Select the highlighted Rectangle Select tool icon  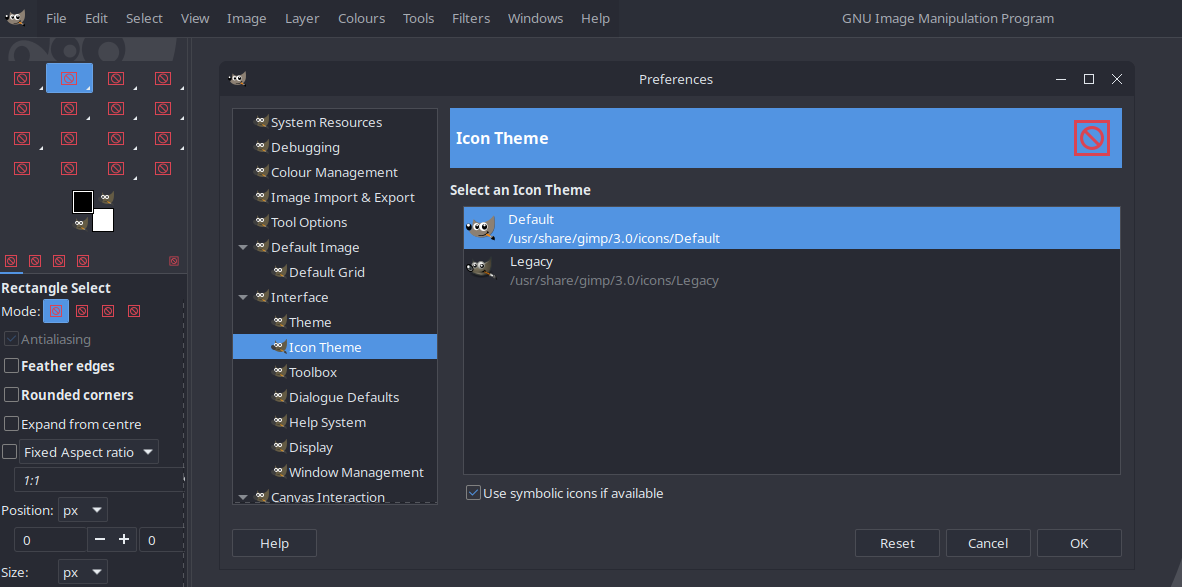69,78
